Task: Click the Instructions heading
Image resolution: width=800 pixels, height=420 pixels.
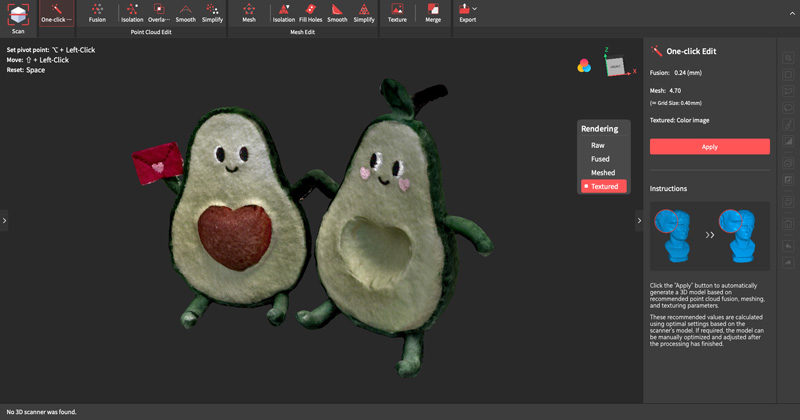Action: point(668,188)
